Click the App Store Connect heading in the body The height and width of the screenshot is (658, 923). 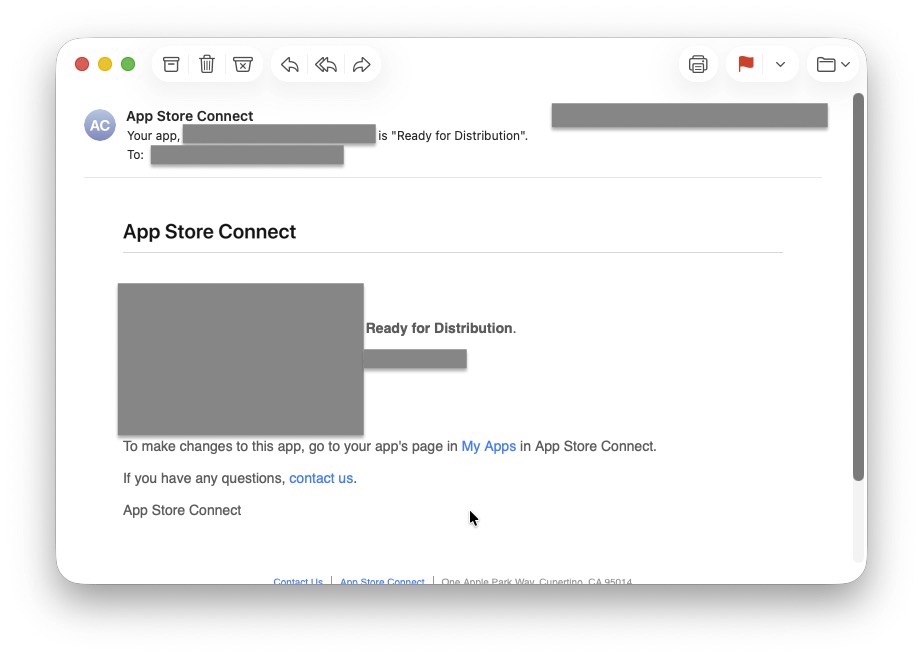click(210, 231)
